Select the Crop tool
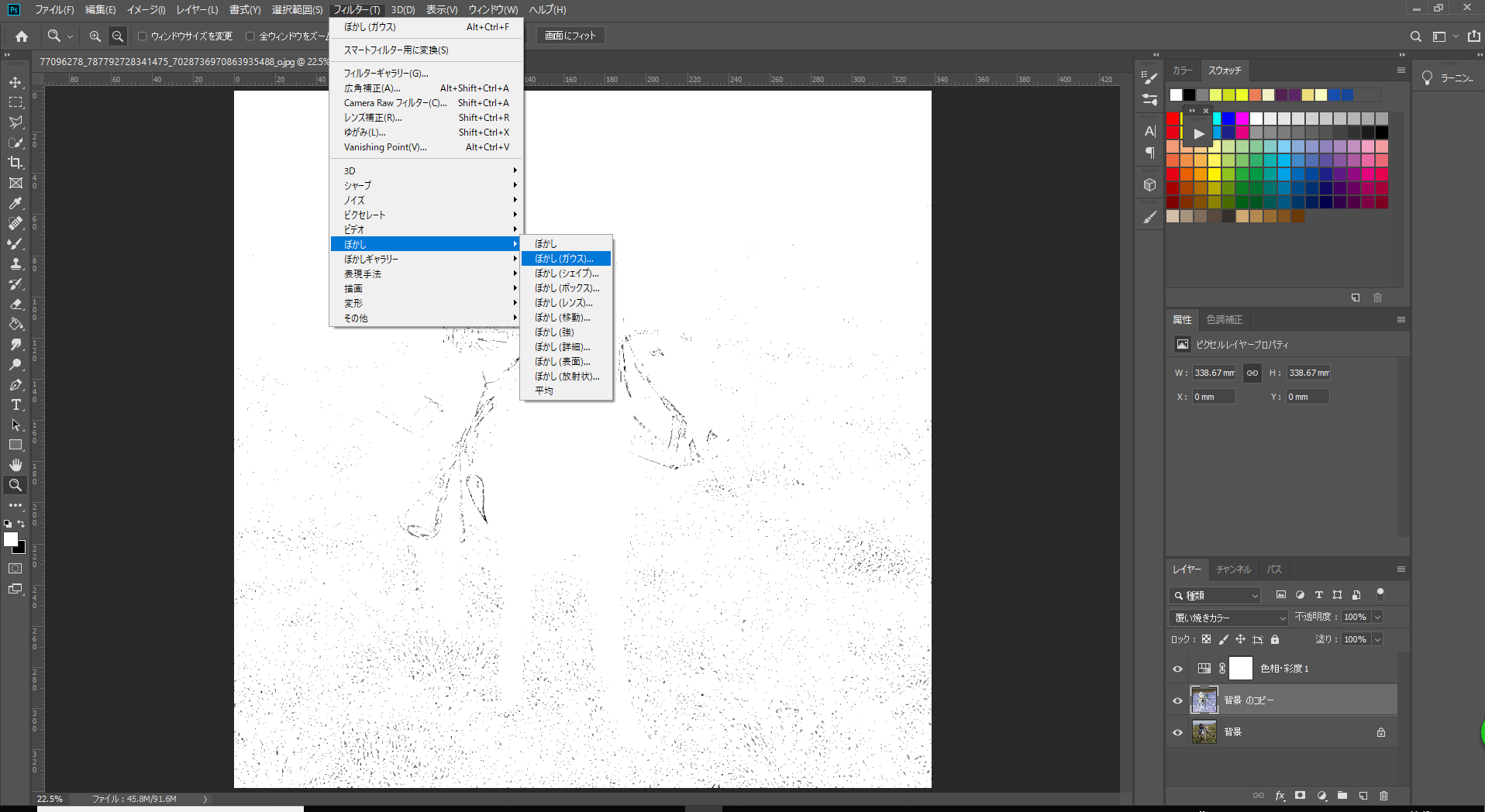Screen dimensions: 1485x812 [x=16, y=163]
